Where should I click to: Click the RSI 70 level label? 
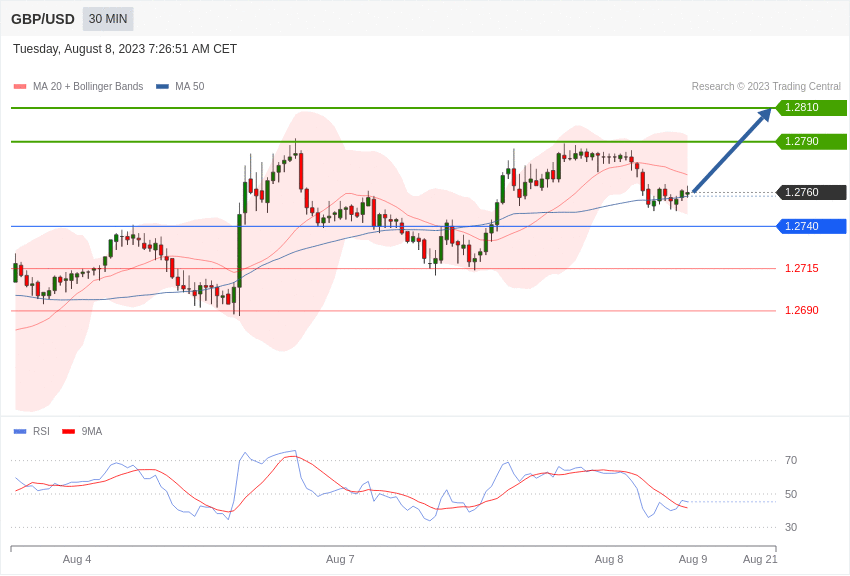791,461
